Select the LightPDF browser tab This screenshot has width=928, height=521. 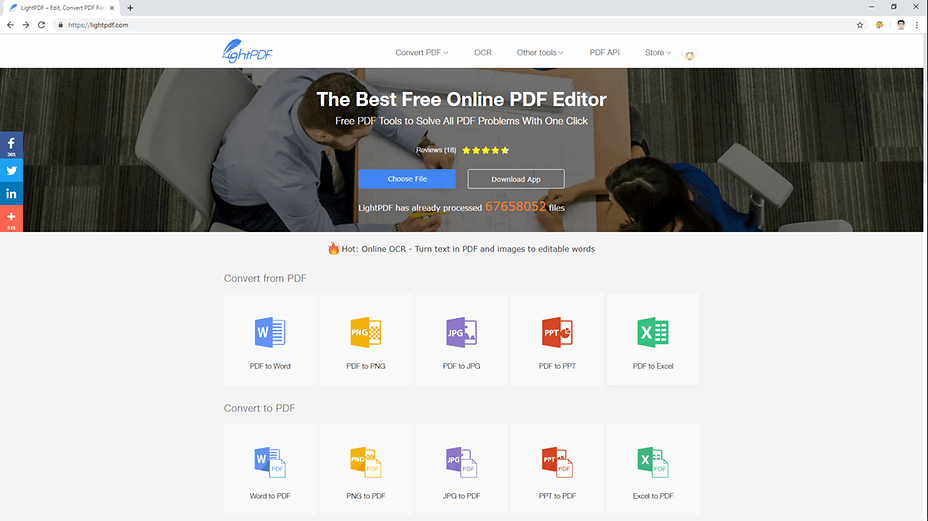[x=62, y=8]
